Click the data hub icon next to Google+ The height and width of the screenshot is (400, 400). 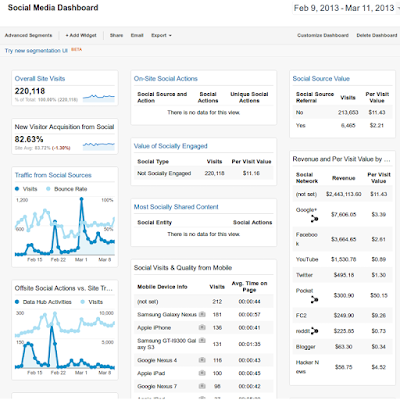click(314, 219)
